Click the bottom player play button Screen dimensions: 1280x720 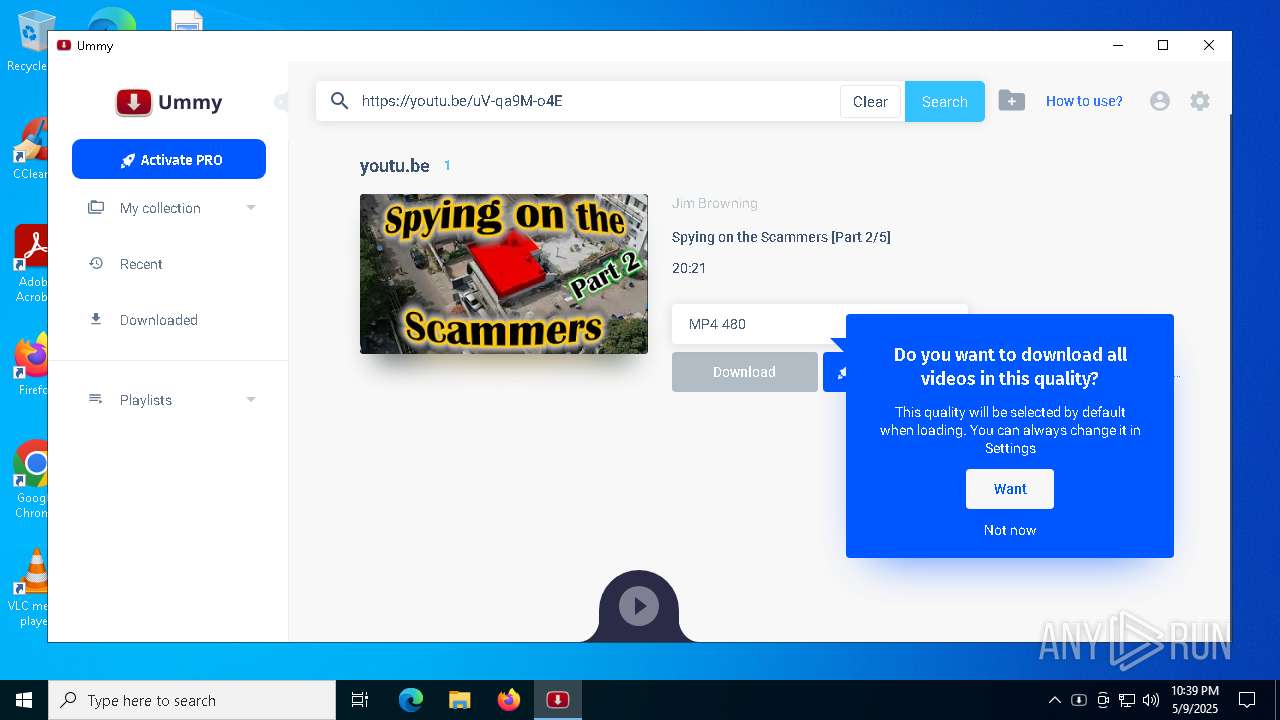[x=639, y=606]
